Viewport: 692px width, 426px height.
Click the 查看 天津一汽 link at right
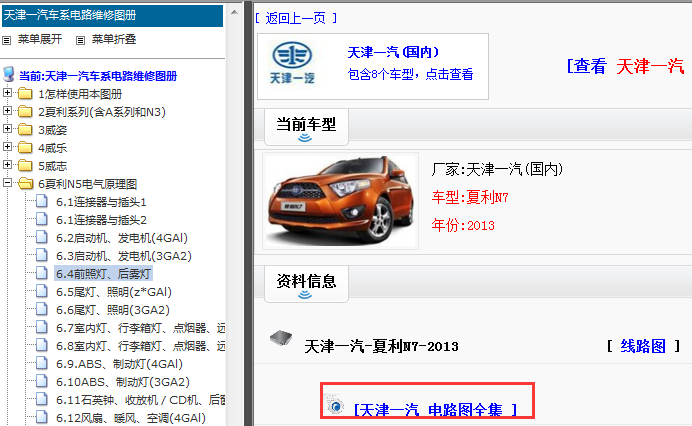click(625, 67)
